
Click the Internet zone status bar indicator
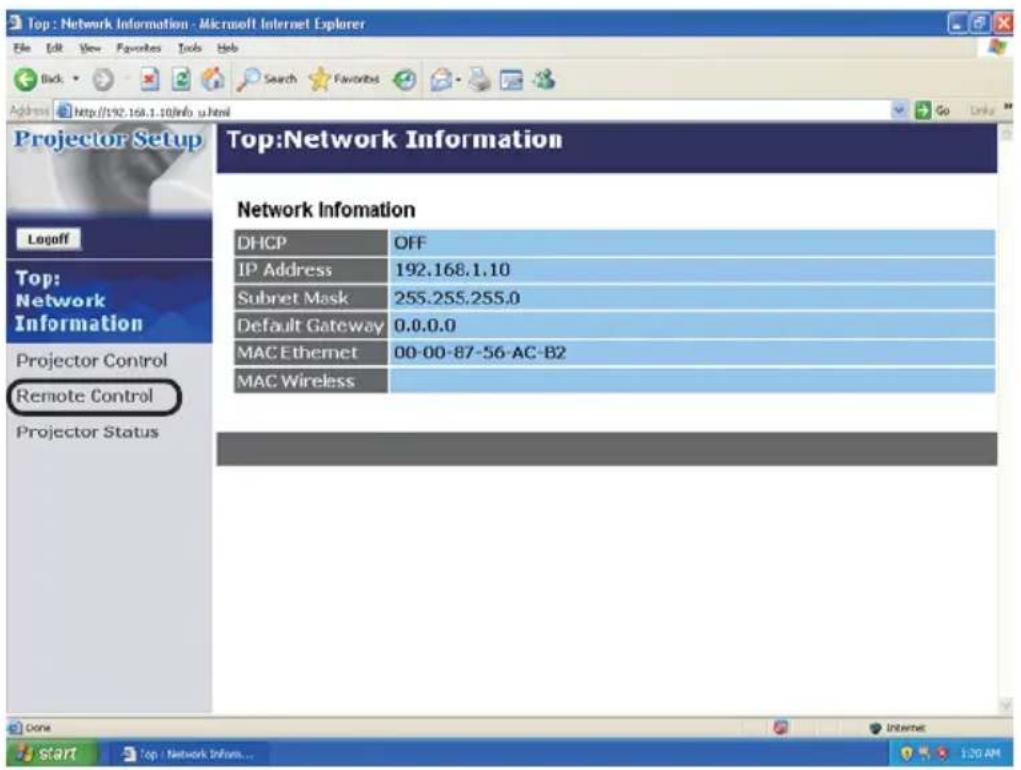(897, 727)
